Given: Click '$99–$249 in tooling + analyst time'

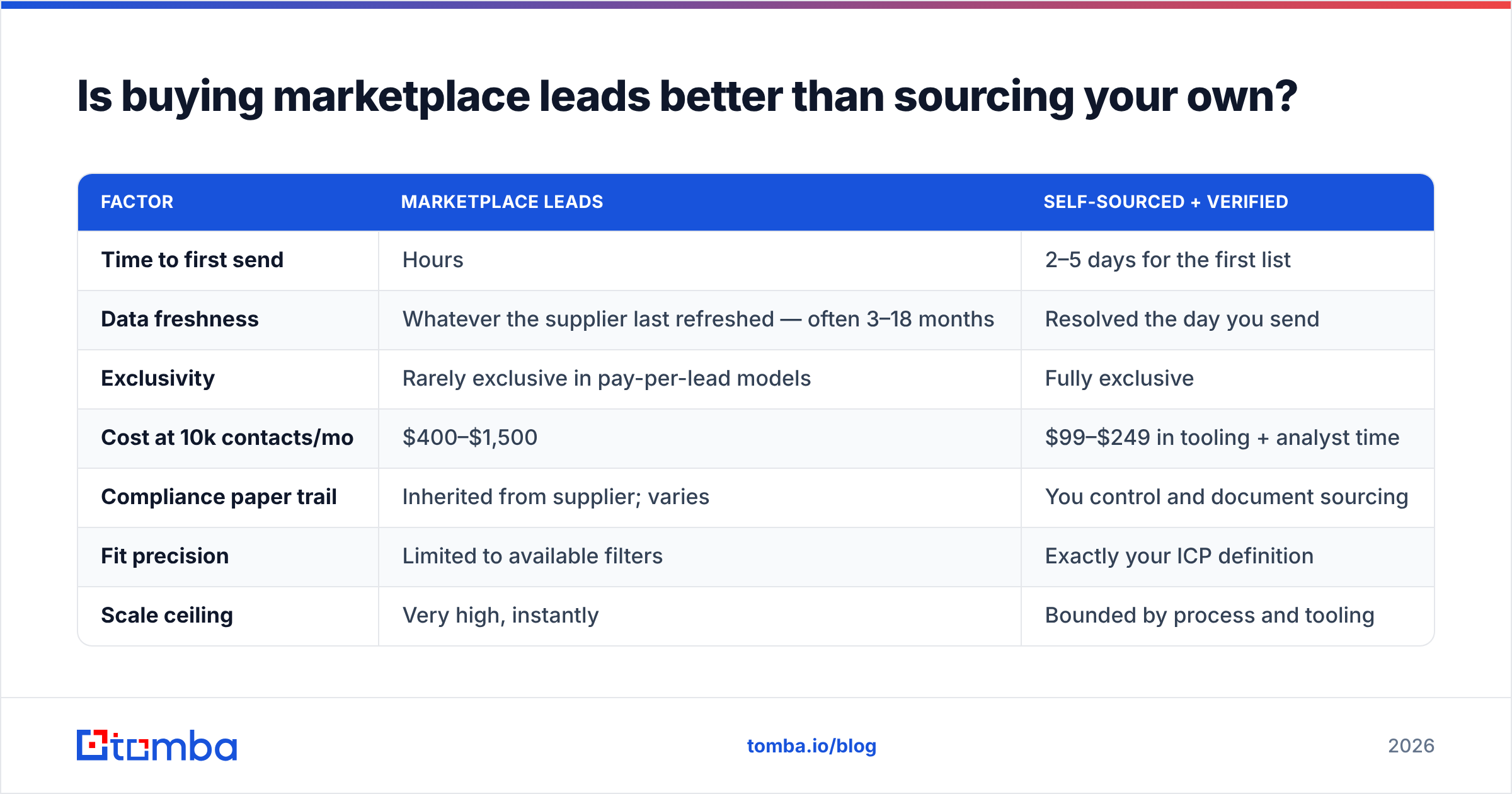Looking at the screenshot, I should pyautogui.click(x=1222, y=437).
